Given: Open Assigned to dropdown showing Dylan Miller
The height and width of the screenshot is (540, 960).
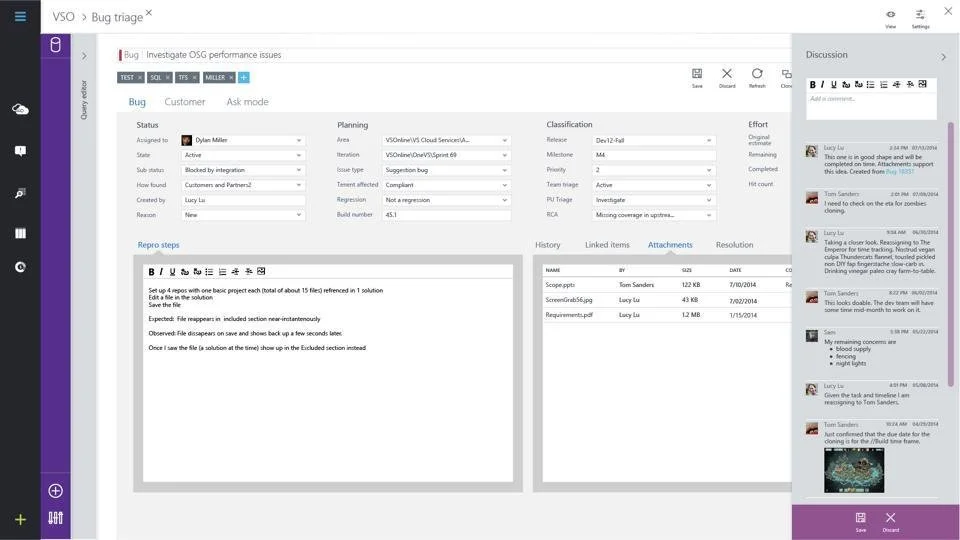Looking at the screenshot, I should tap(242, 140).
